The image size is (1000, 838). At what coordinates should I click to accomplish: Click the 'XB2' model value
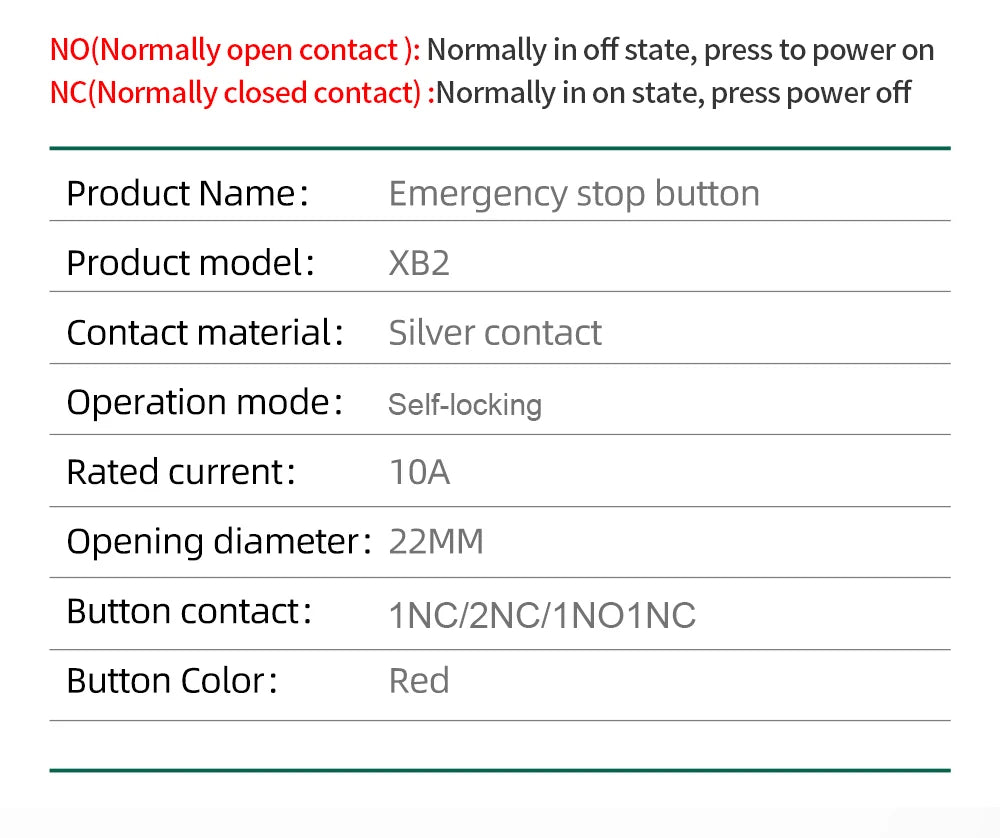tap(419, 263)
